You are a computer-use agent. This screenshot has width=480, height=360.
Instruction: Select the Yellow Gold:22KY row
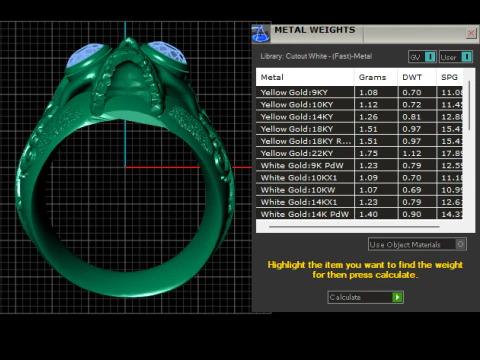click(x=359, y=153)
